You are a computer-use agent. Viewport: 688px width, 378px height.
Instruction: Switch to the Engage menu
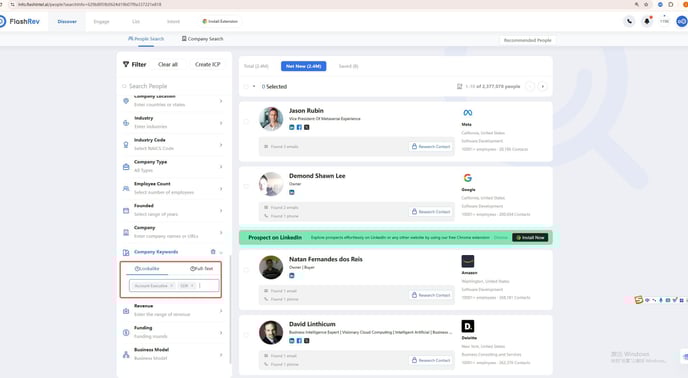[101, 22]
